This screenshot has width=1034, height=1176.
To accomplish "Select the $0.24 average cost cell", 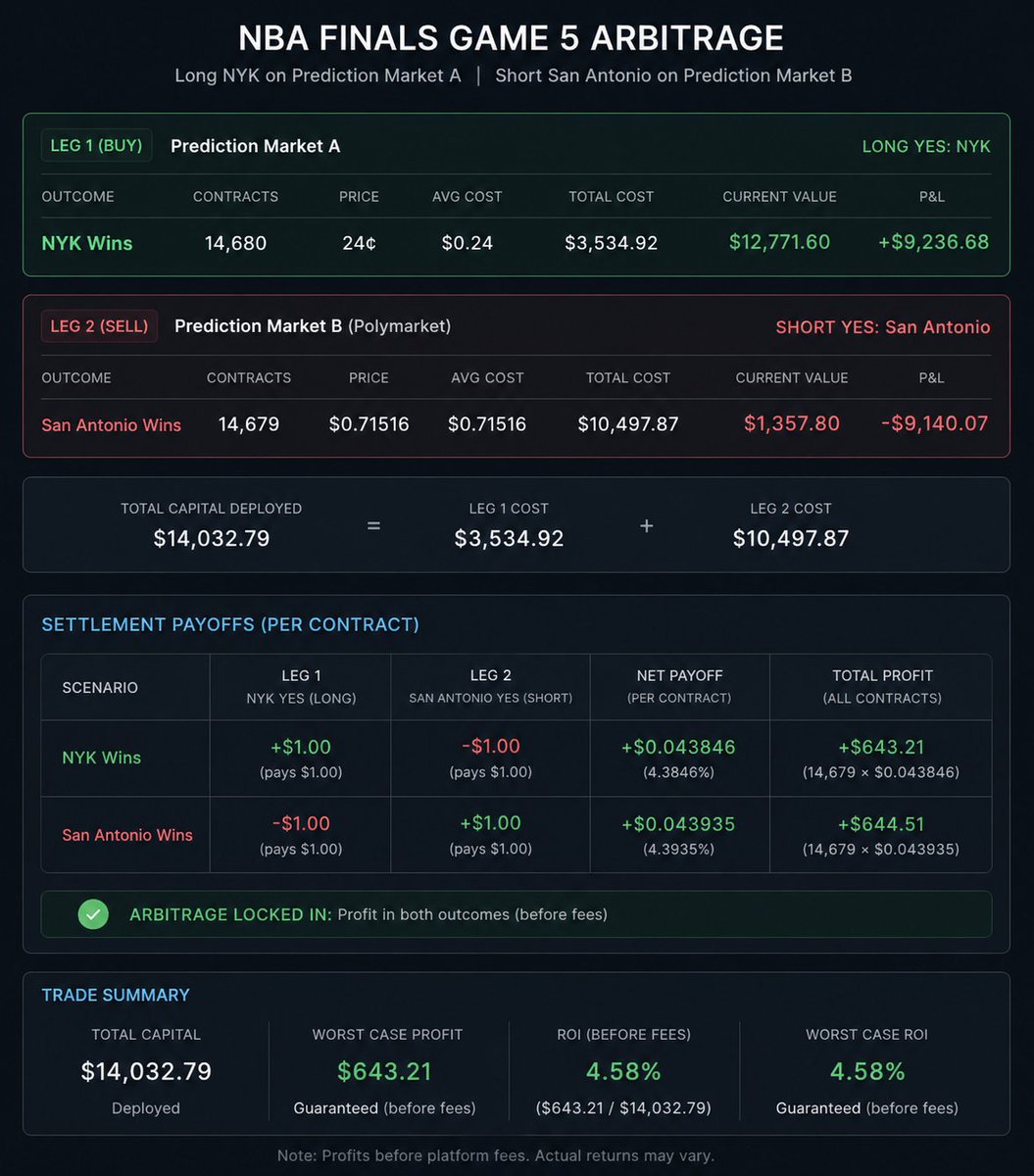I will click(x=468, y=243).
